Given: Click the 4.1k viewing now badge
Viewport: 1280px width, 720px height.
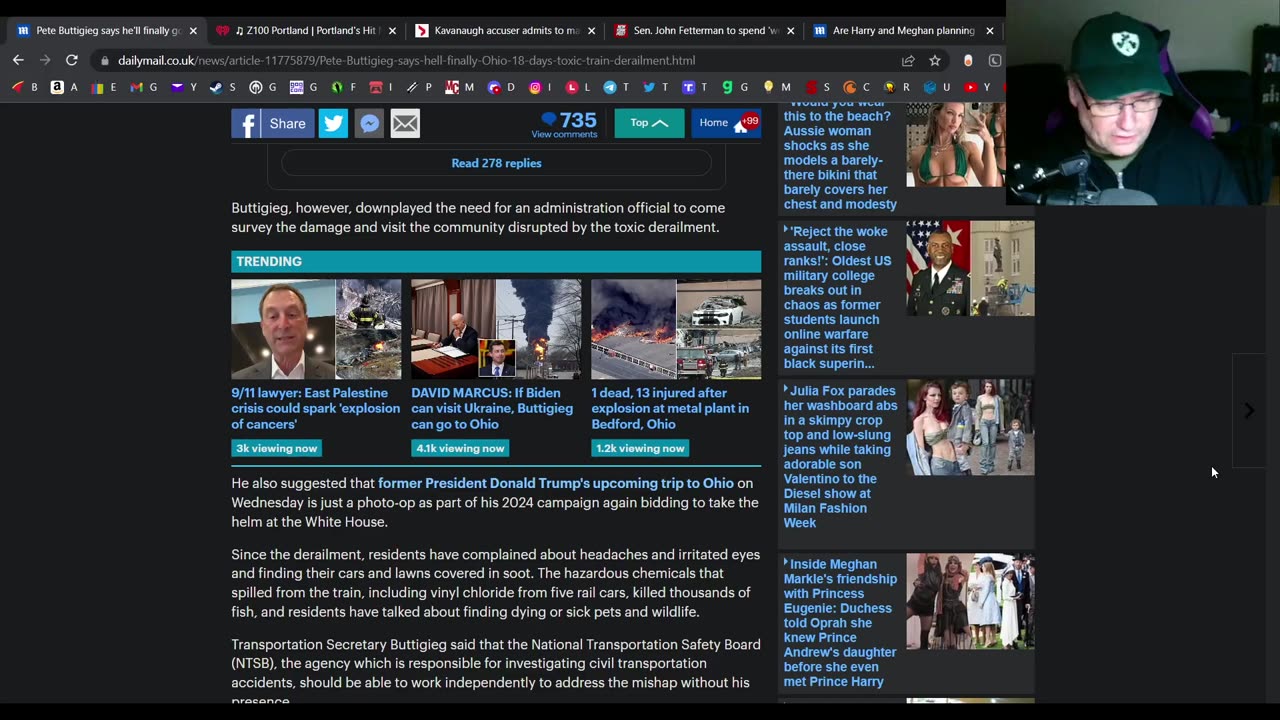Looking at the screenshot, I should (x=460, y=448).
